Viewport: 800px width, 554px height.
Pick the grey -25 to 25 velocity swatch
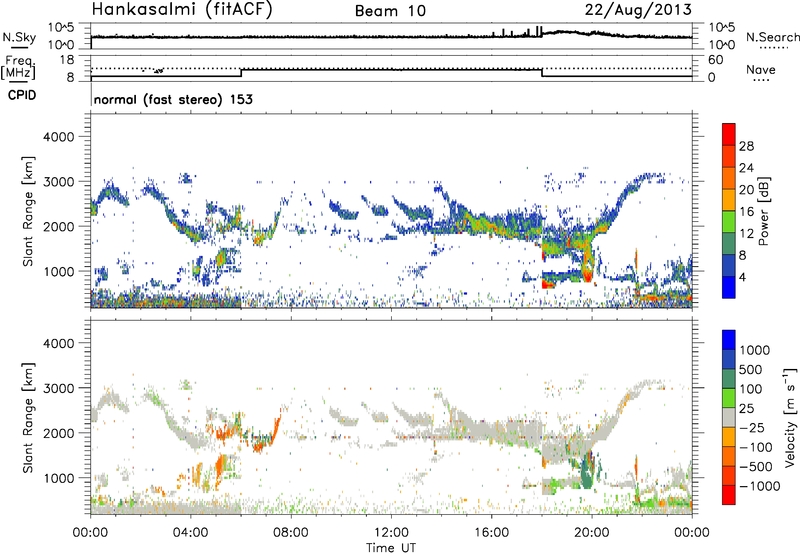point(729,417)
